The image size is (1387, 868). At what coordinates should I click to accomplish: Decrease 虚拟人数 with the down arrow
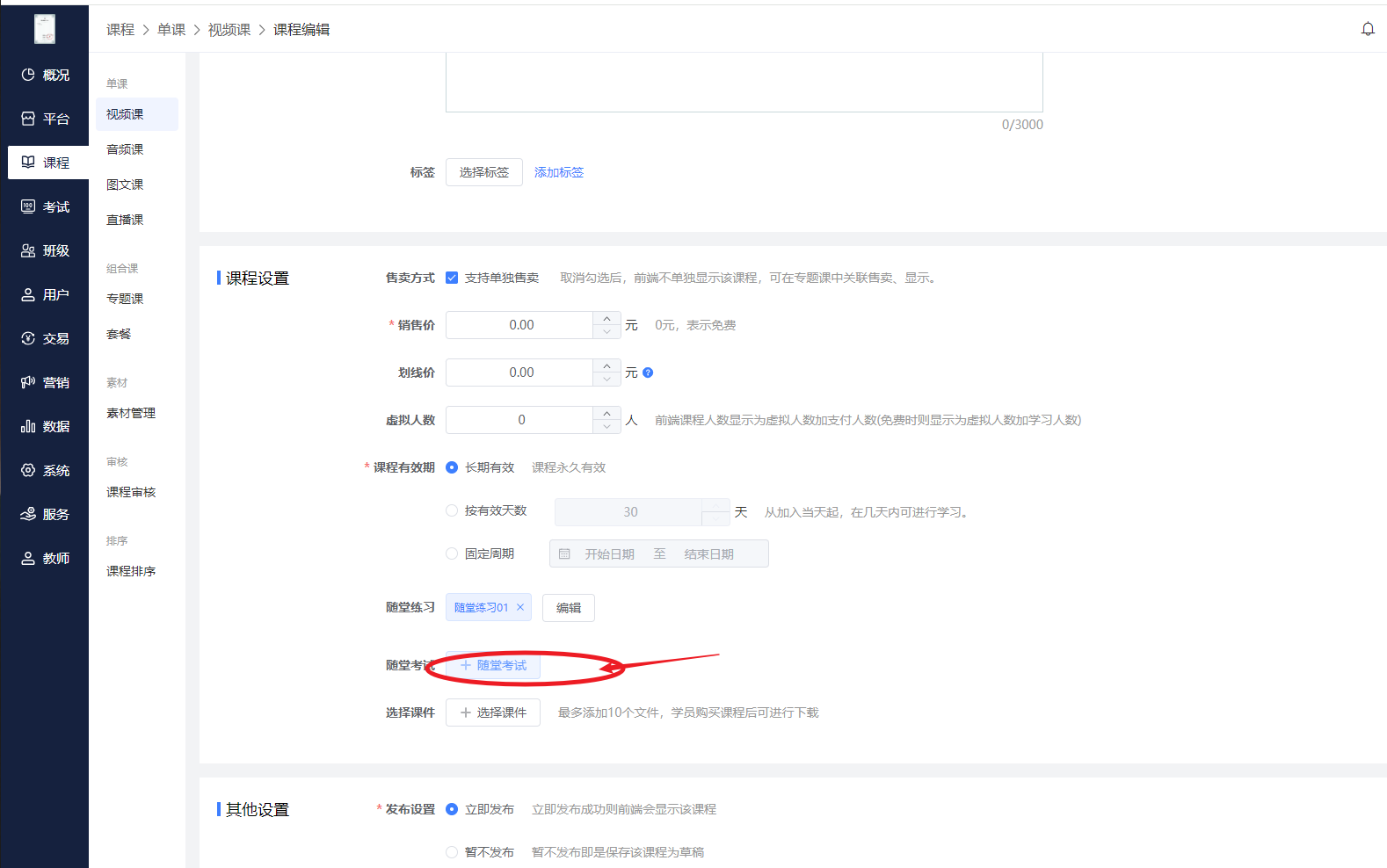pyautogui.click(x=606, y=427)
